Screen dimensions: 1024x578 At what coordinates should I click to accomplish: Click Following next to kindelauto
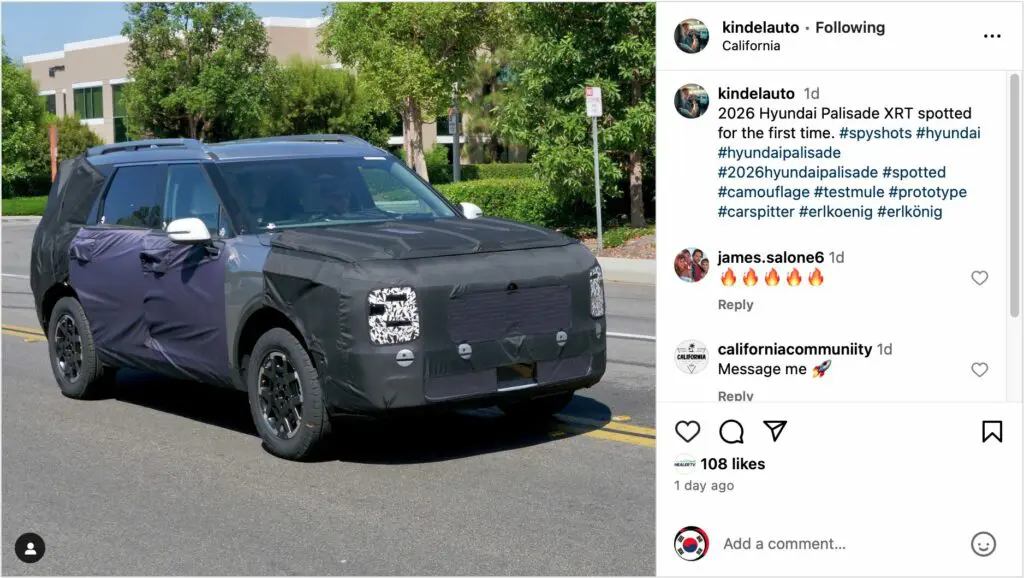click(850, 27)
